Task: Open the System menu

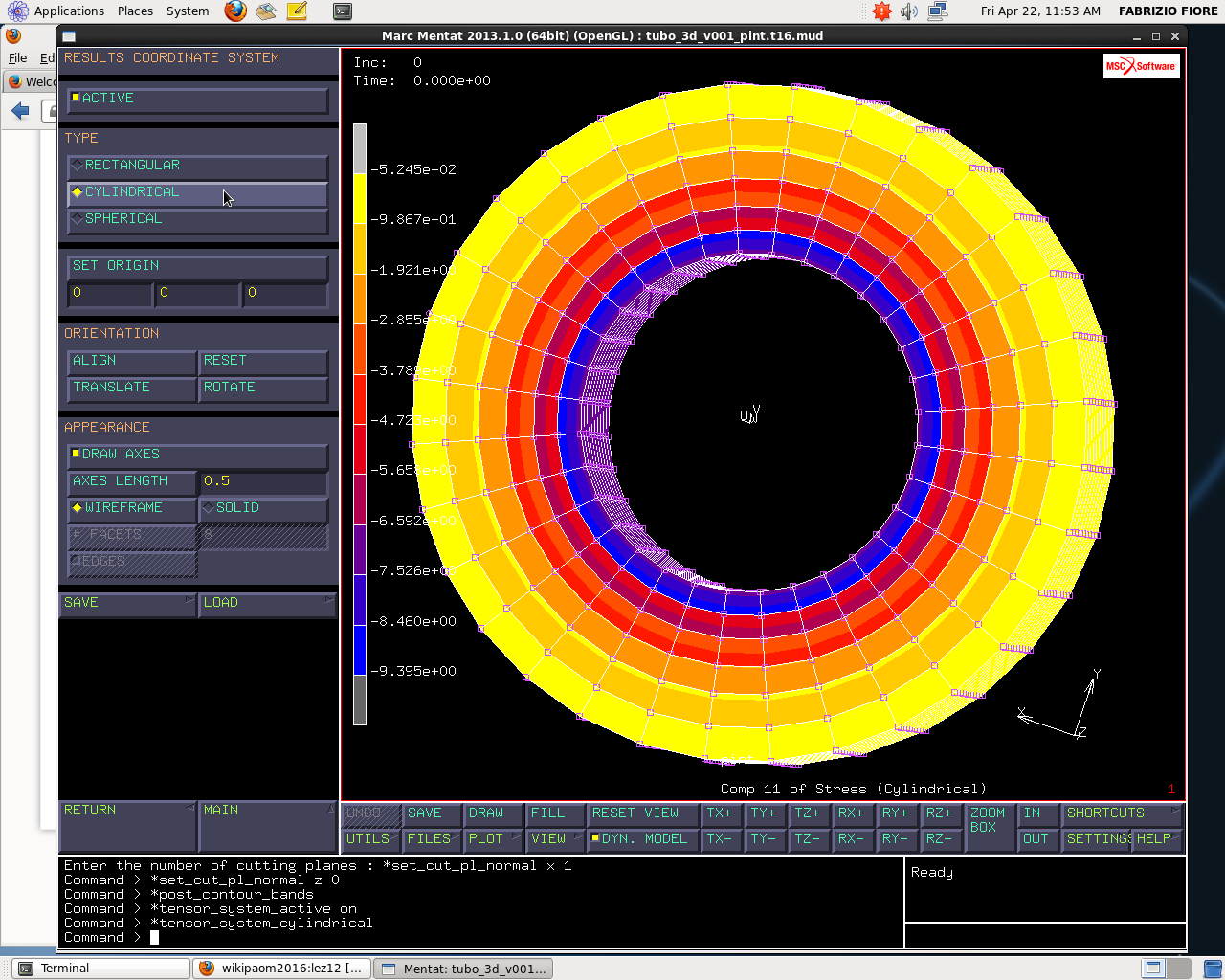Action: point(188,11)
